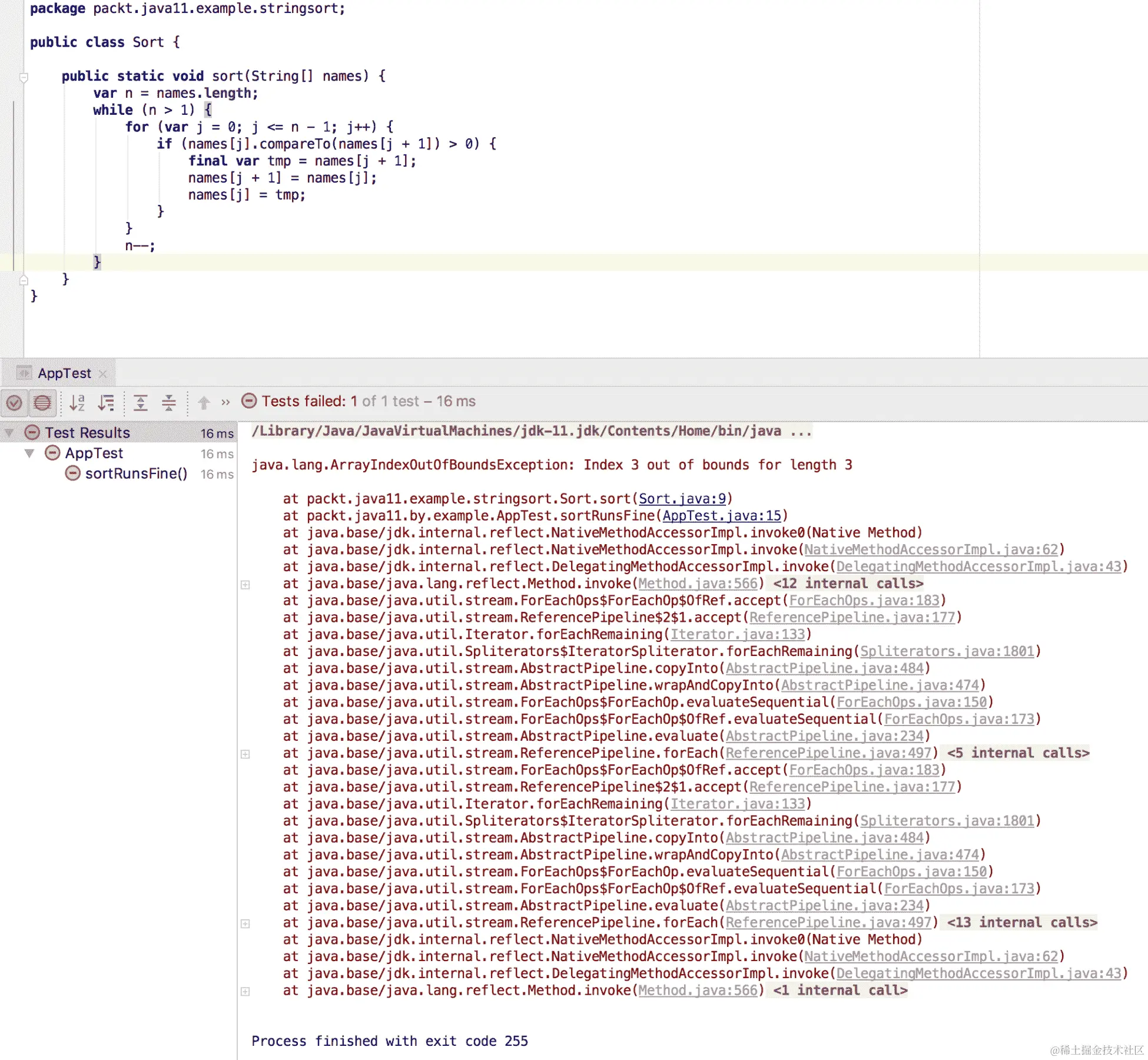Click Collapse All icon in test toolbar

pos(169,403)
